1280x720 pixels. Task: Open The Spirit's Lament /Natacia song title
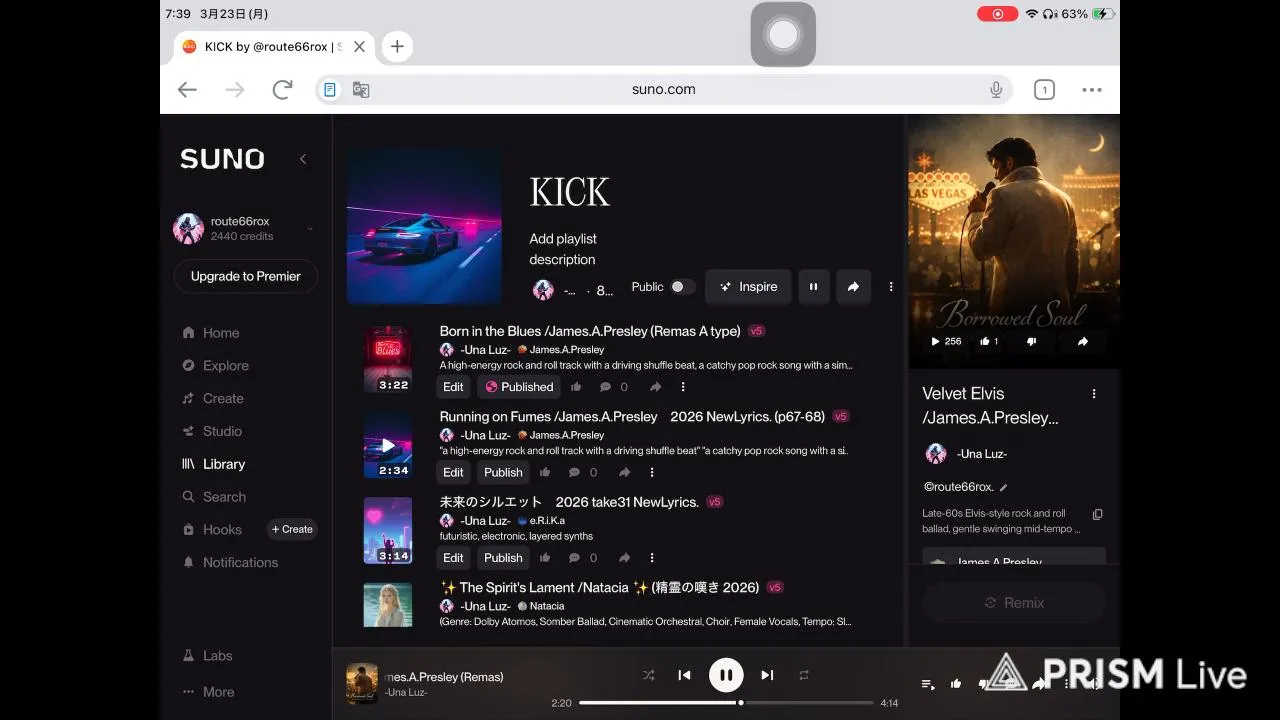[600, 587]
